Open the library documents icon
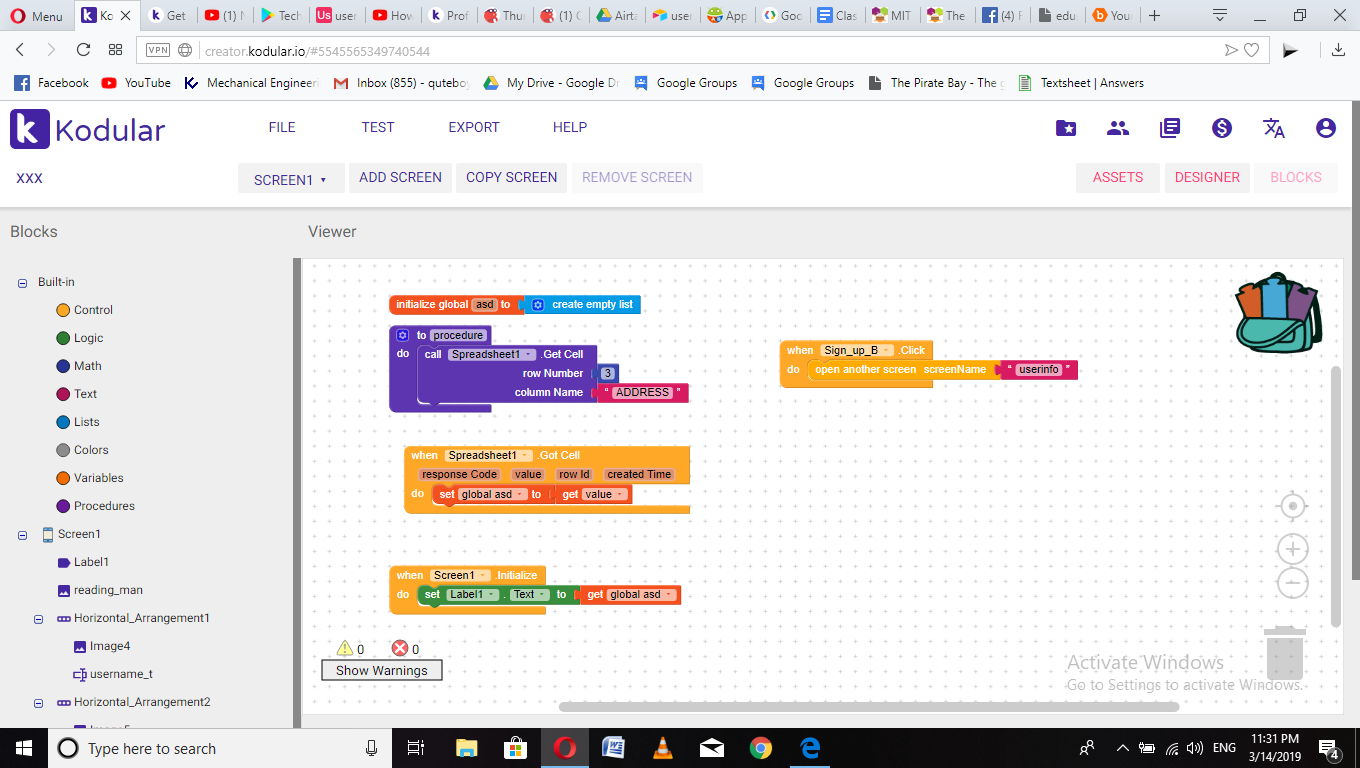Viewport: 1360px width, 768px height. 1170,128
